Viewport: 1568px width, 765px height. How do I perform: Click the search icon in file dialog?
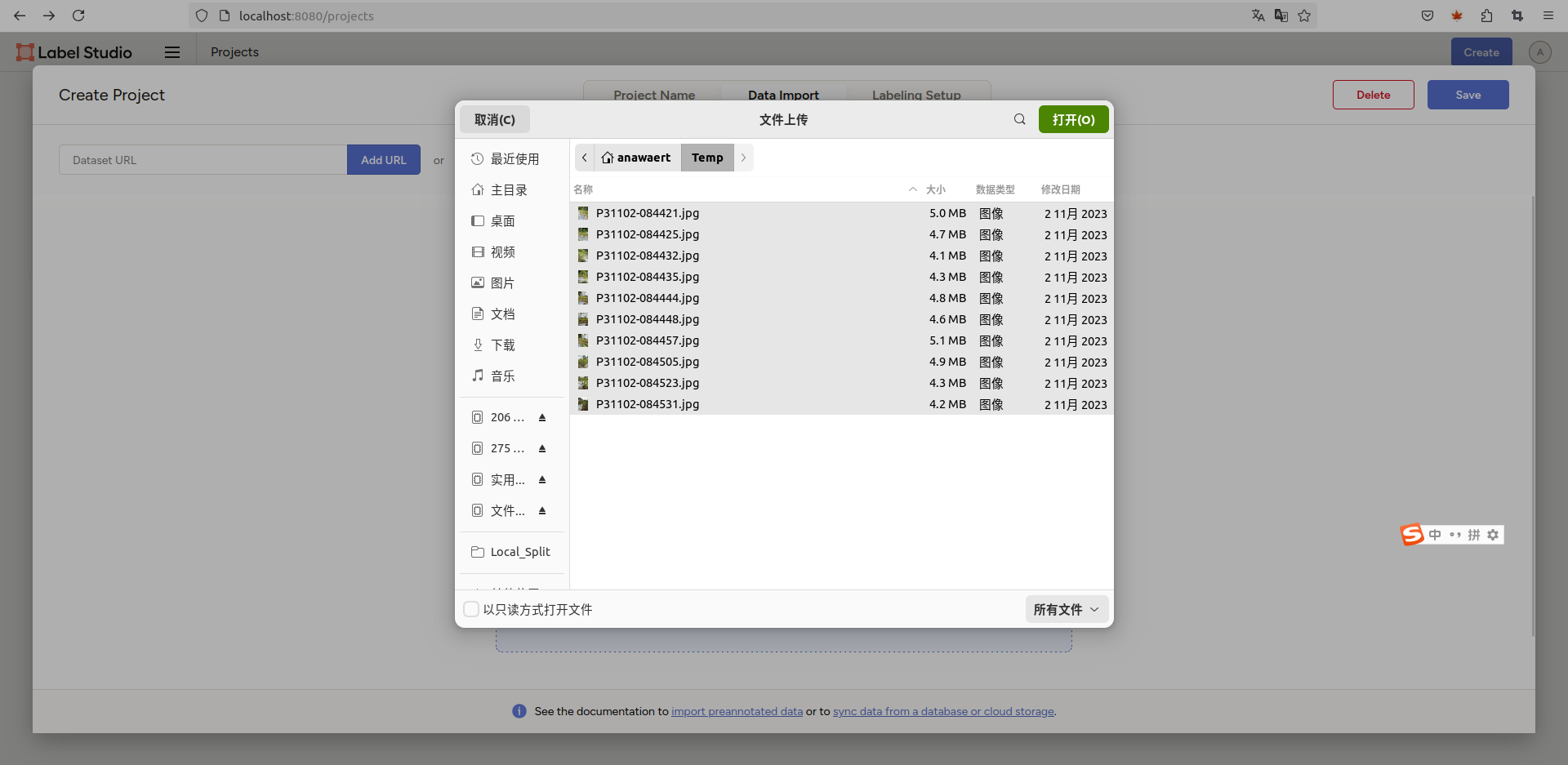coord(1019,119)
